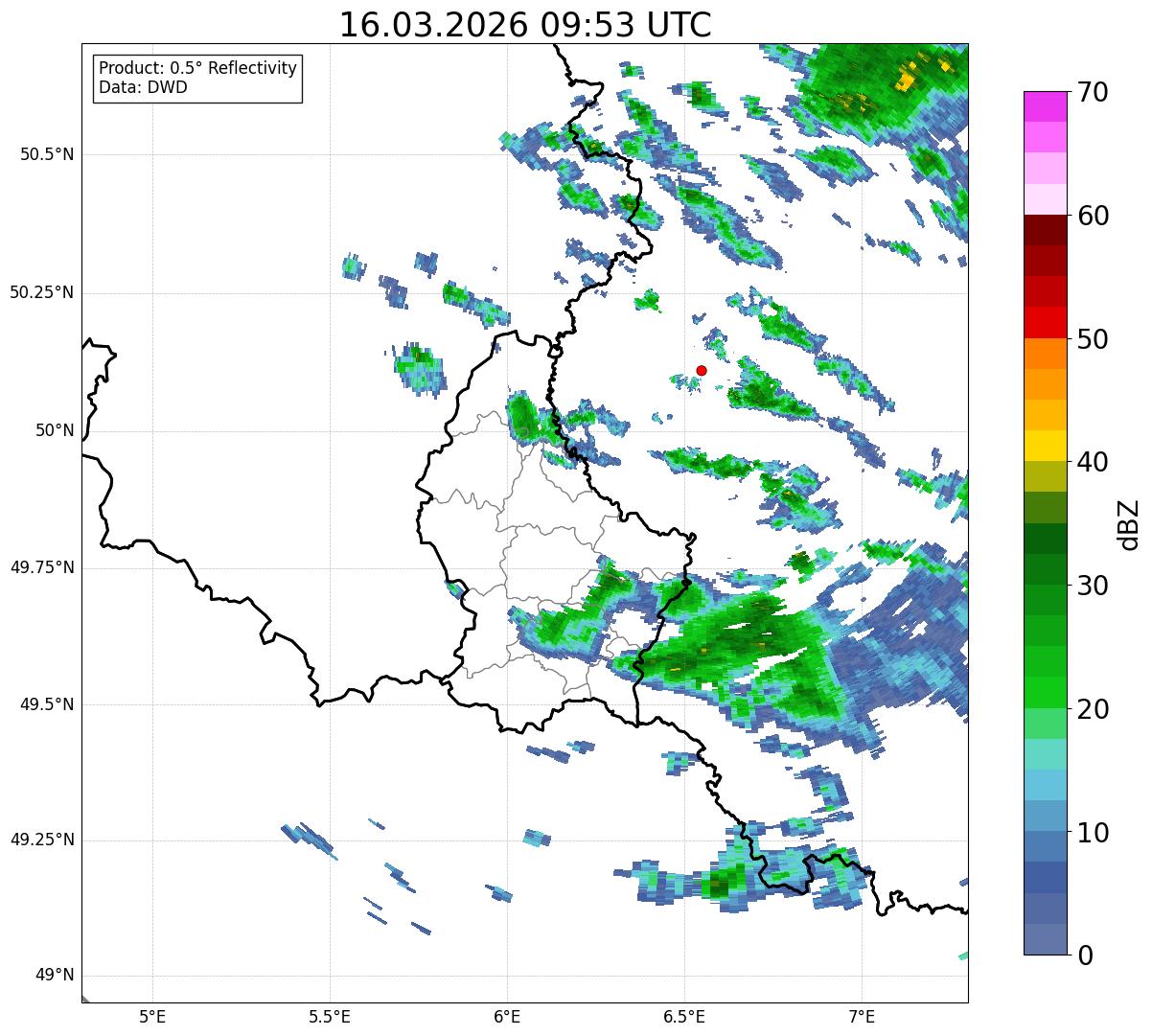Click the latitude label "50°N"

(x=55, y=430)
